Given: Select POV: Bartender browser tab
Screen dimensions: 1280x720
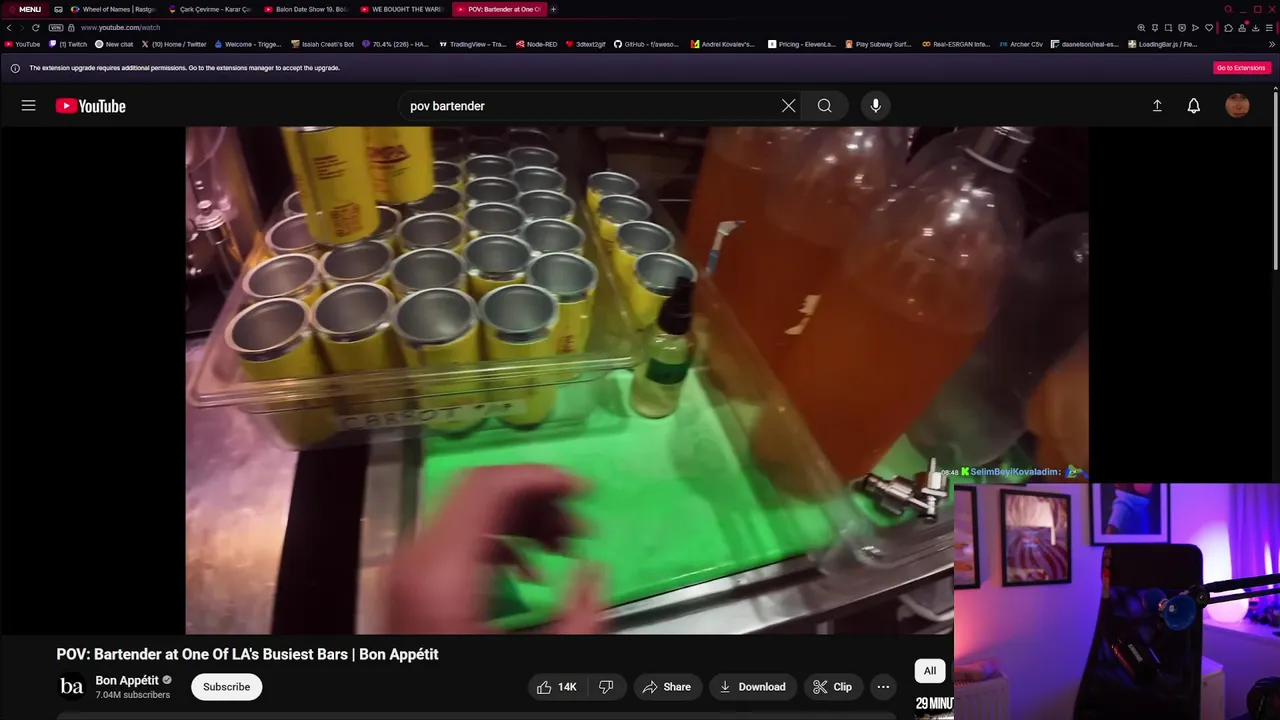Looking at the screenshot, I should tap(498, 9).
